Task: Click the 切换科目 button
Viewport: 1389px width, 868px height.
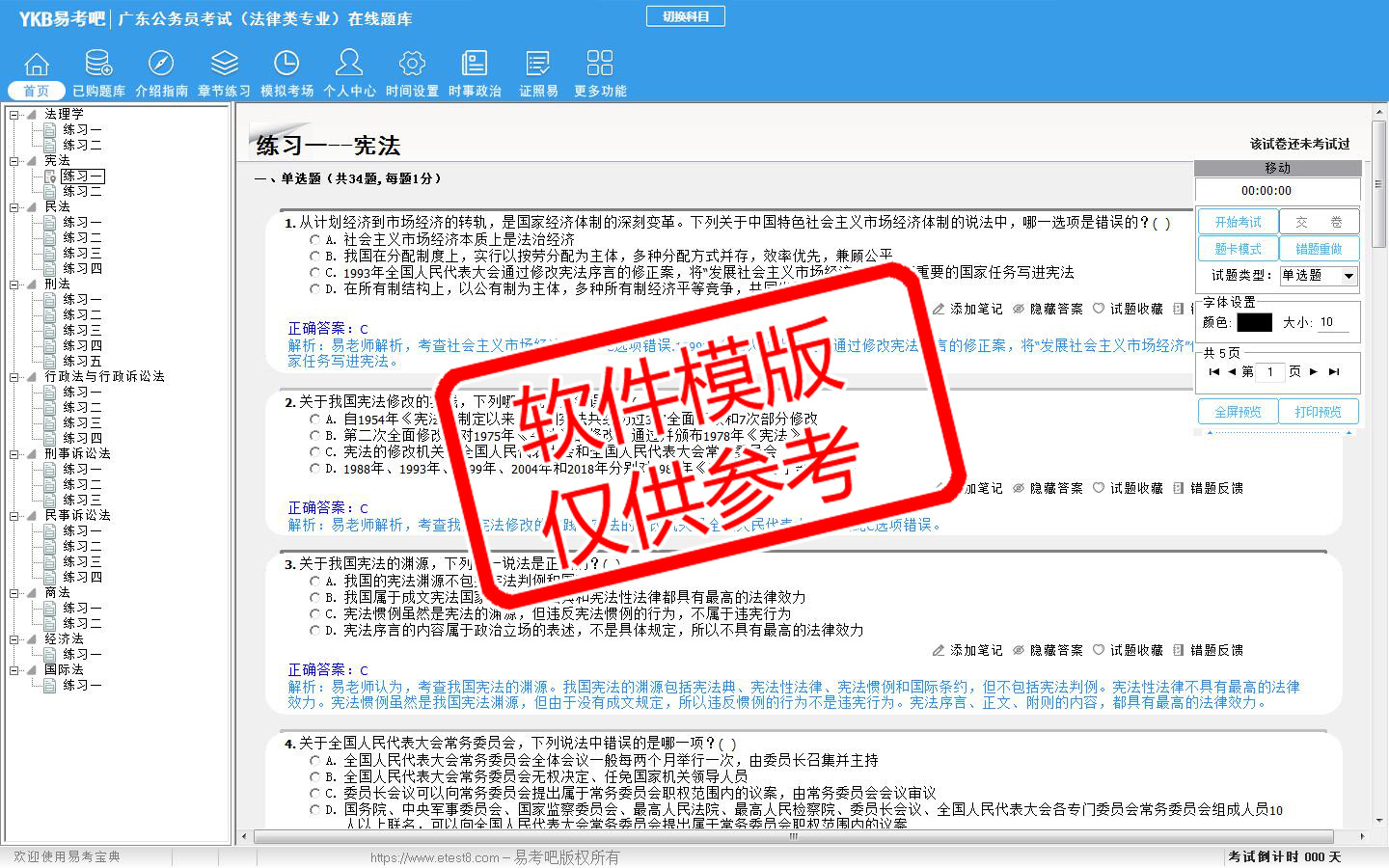Action: pos(685,16)
